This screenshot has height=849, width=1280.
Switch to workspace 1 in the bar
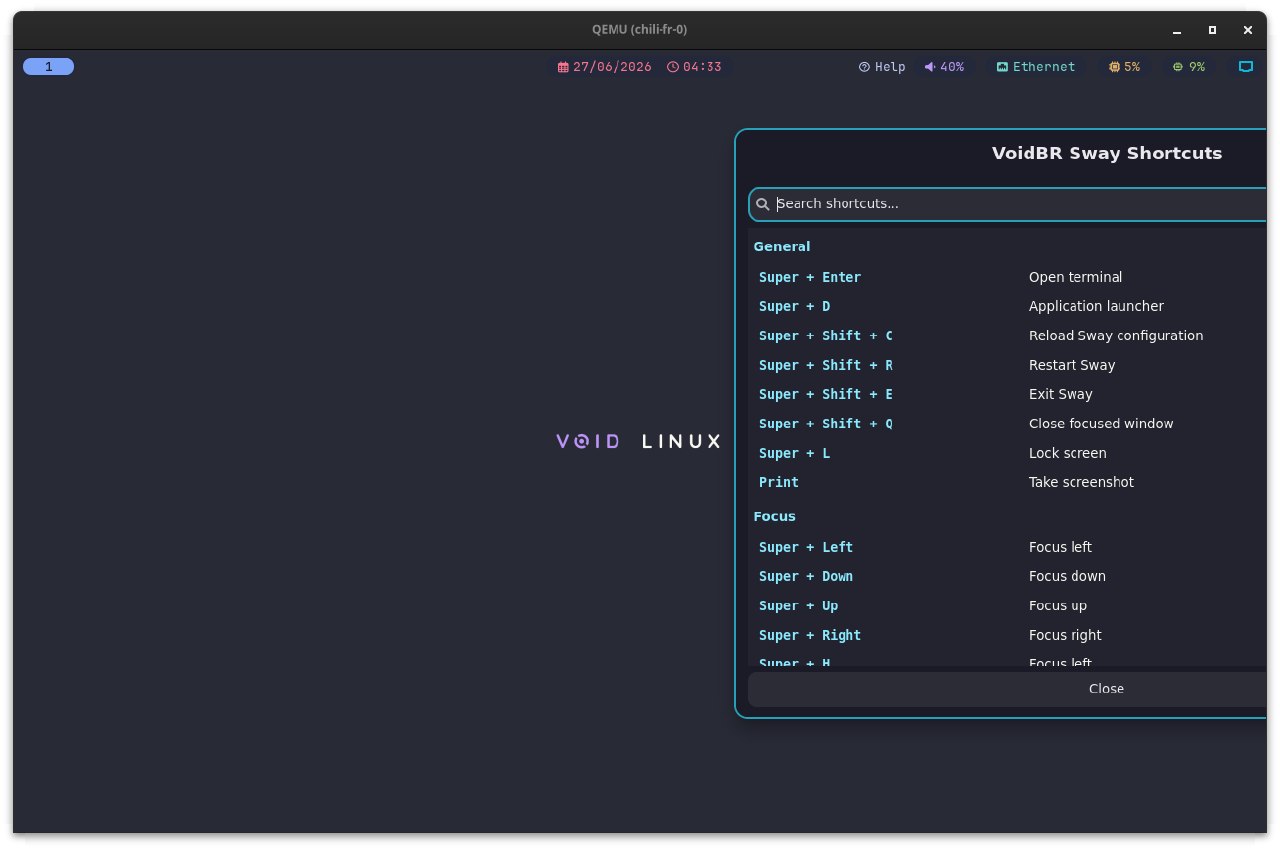[48, 67]
